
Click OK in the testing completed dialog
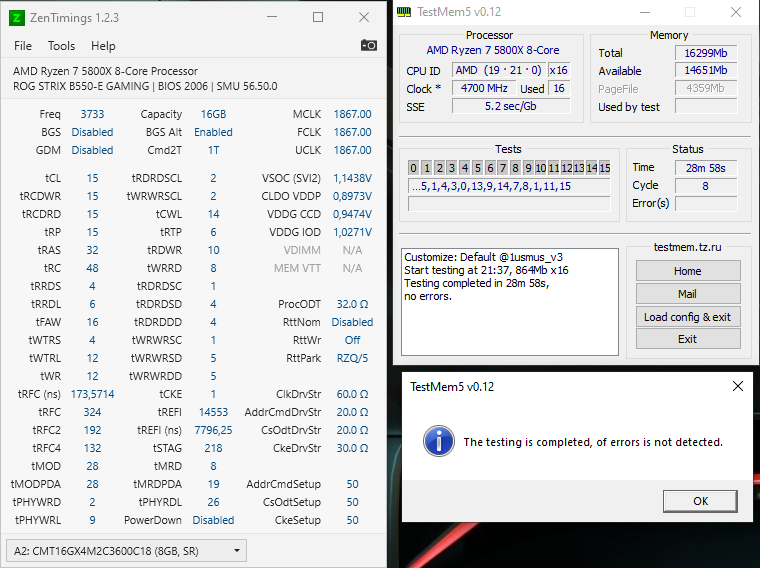[x=700, y=501]
